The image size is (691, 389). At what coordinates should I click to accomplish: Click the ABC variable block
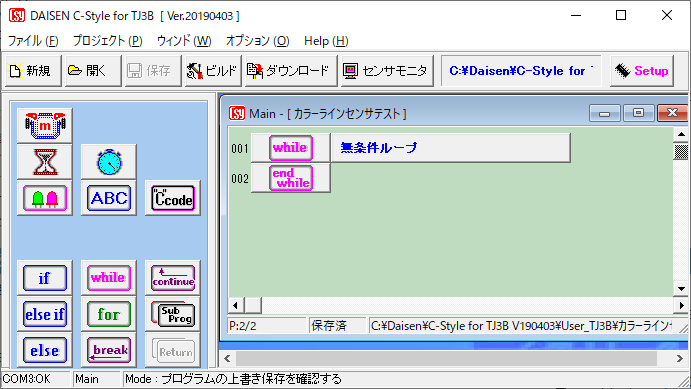pos(109,198)
